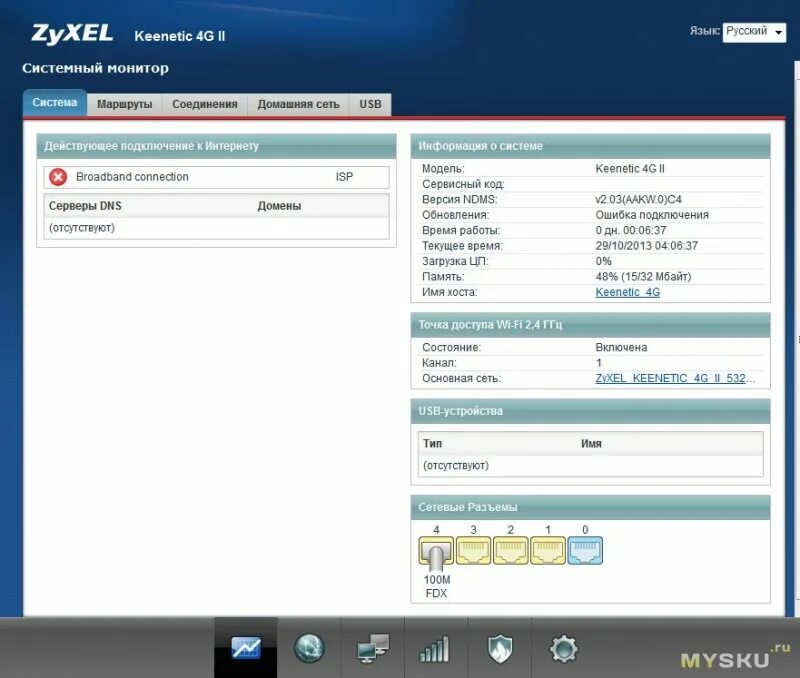
Task: Click uptime value 0 дн. 00:06:37
Action: 631,231
